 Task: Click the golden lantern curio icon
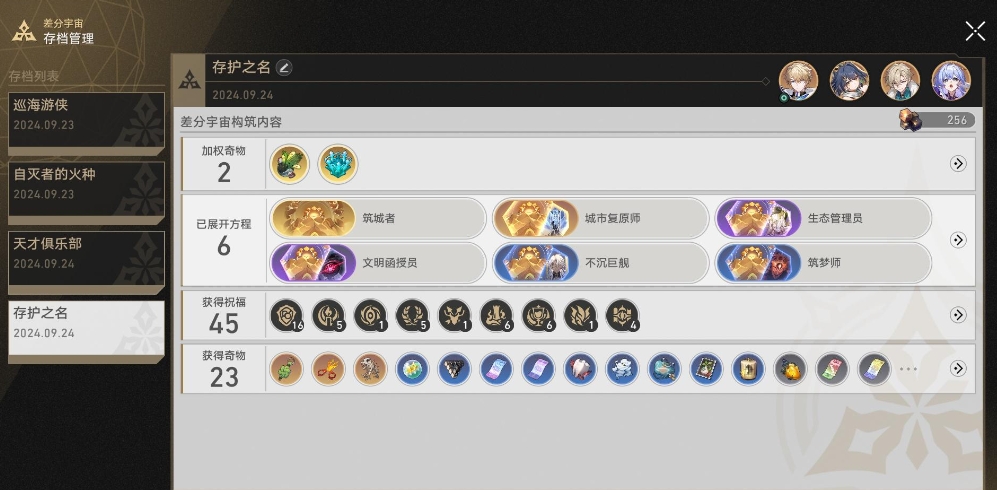tap(748, 369)
